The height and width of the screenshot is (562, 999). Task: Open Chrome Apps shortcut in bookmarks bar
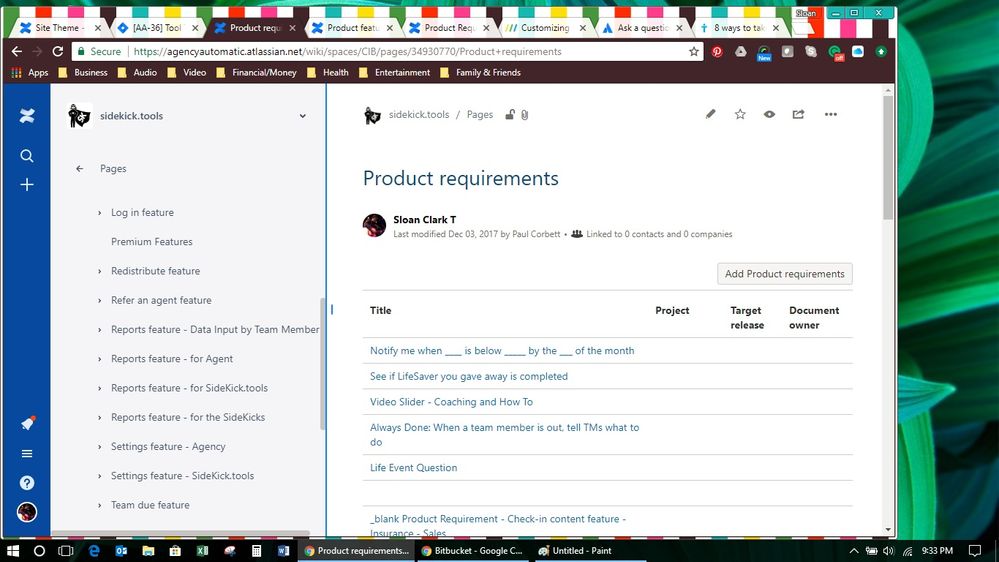(x=30, y=73)
